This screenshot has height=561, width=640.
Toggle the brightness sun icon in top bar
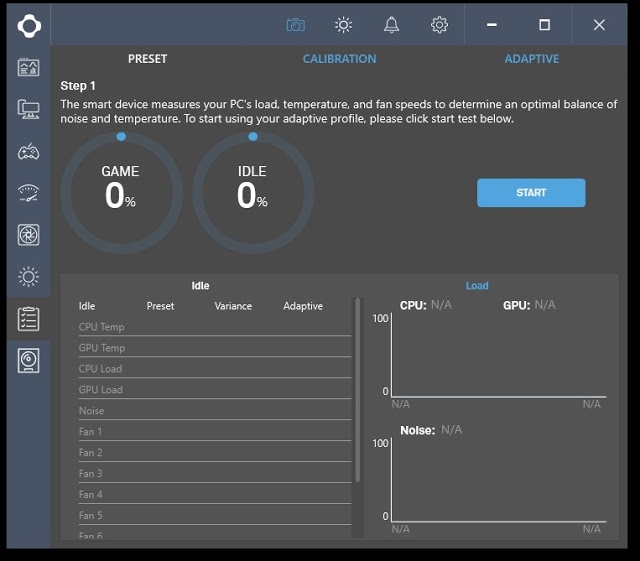343,25
